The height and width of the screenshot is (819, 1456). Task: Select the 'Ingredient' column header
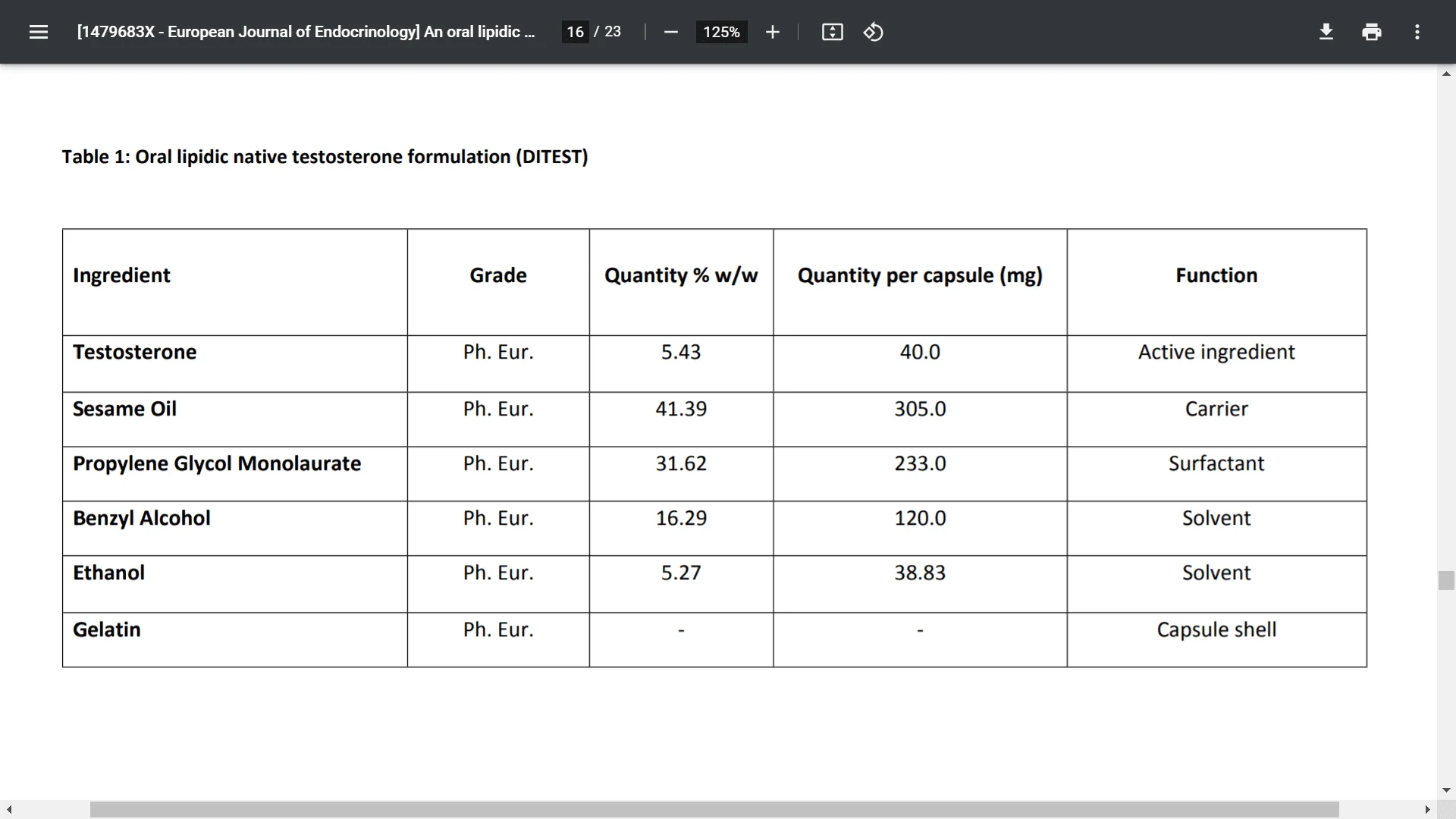(x=121, y=275)
